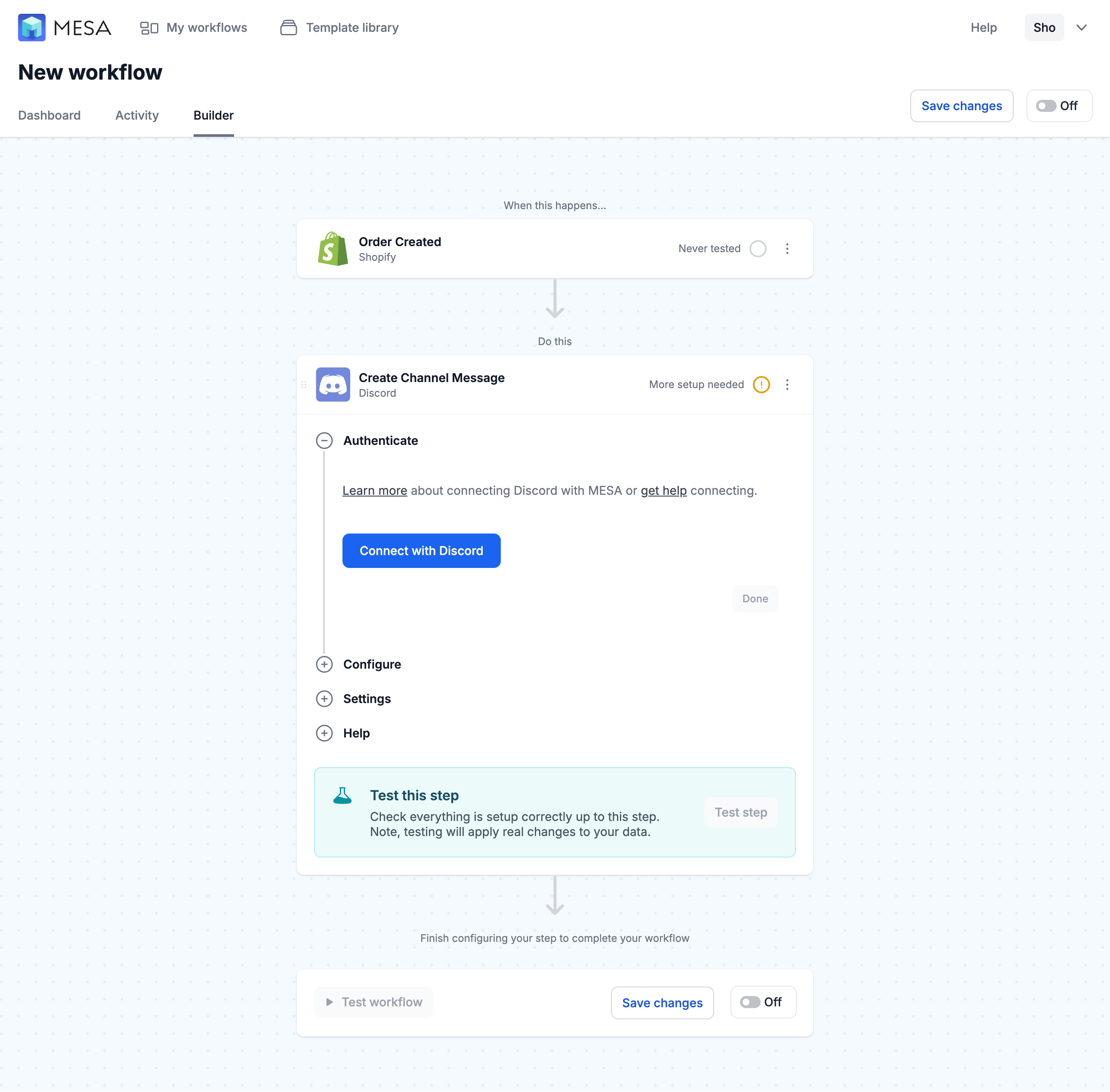The image size is (1110, 1092).
Task: Click the Create Channel Message title
Action: [x=432, y=378]
